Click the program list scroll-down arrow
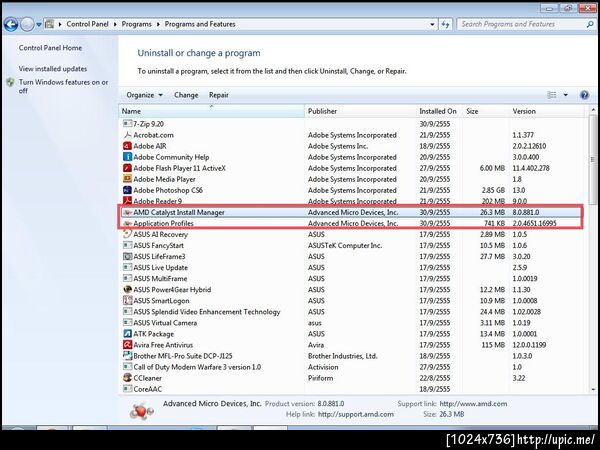Screen dimensions: 600x450 [x=593, y=389]
